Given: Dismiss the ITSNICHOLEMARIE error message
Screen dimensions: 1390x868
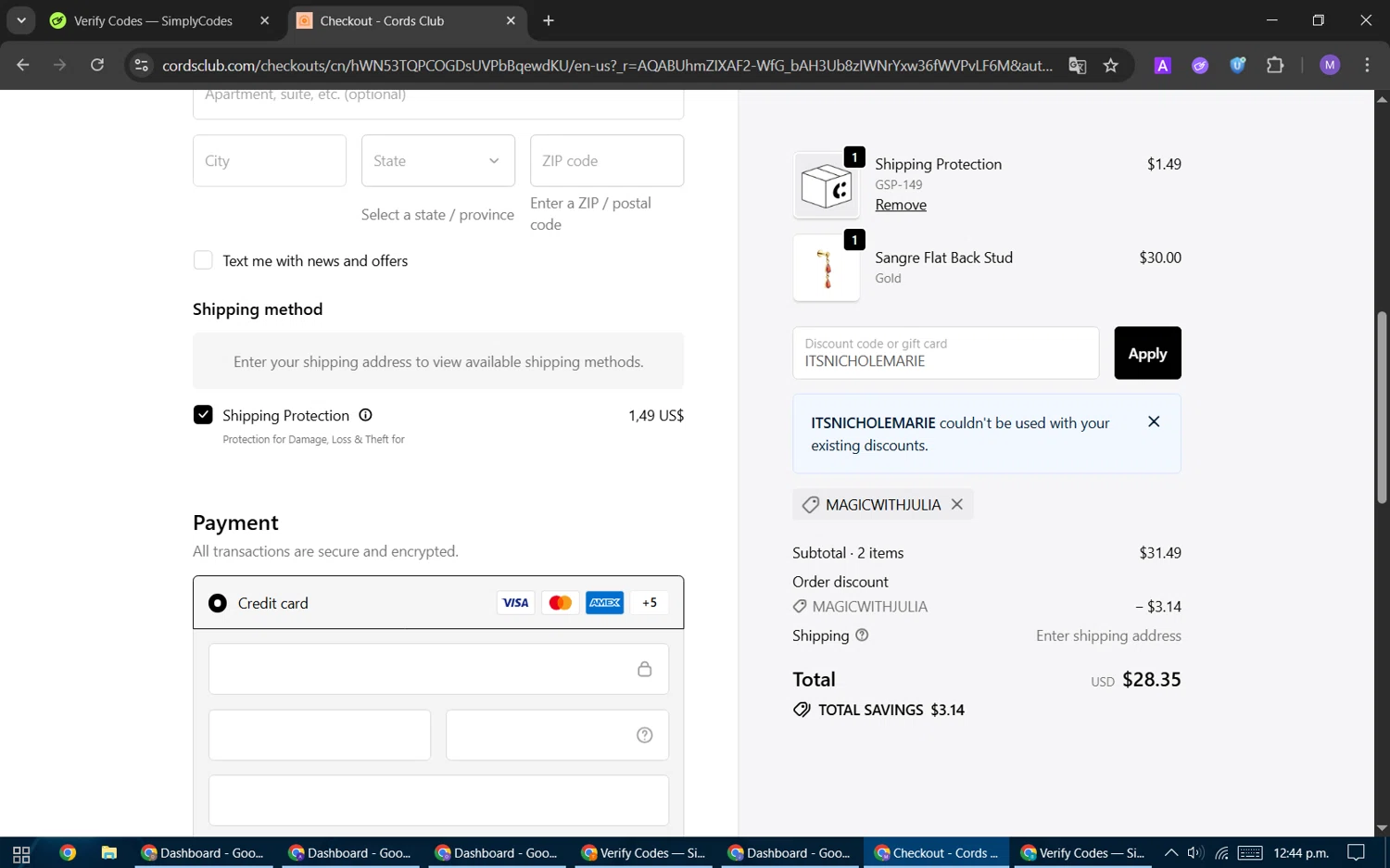Looking at the screenshot, I should 1154,421.
